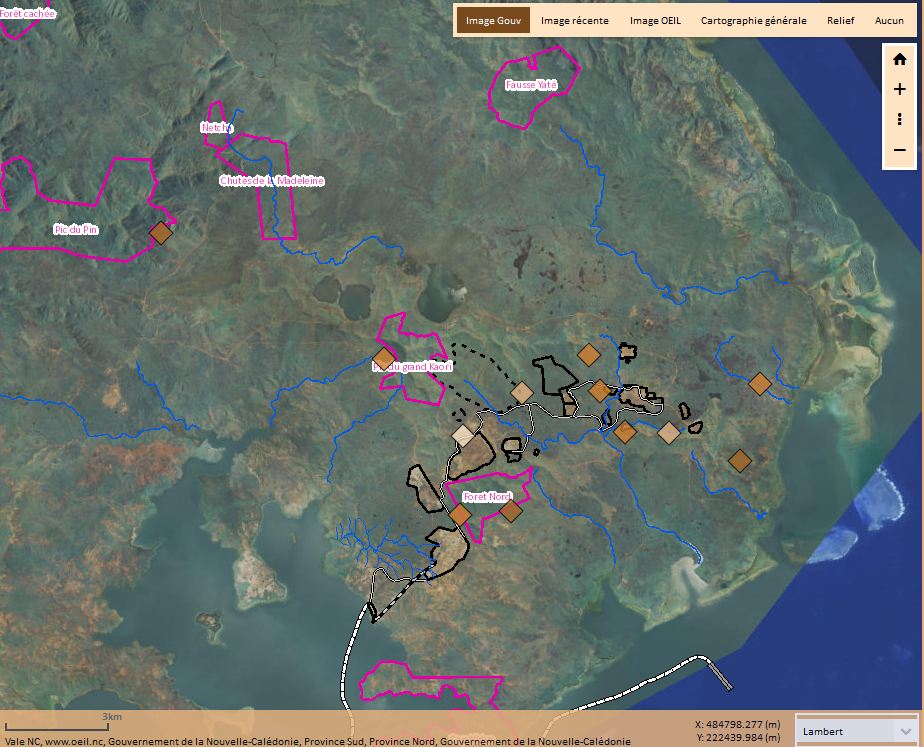
Task: Open the Lambert projection dropdown
Action: coord(857,731)
